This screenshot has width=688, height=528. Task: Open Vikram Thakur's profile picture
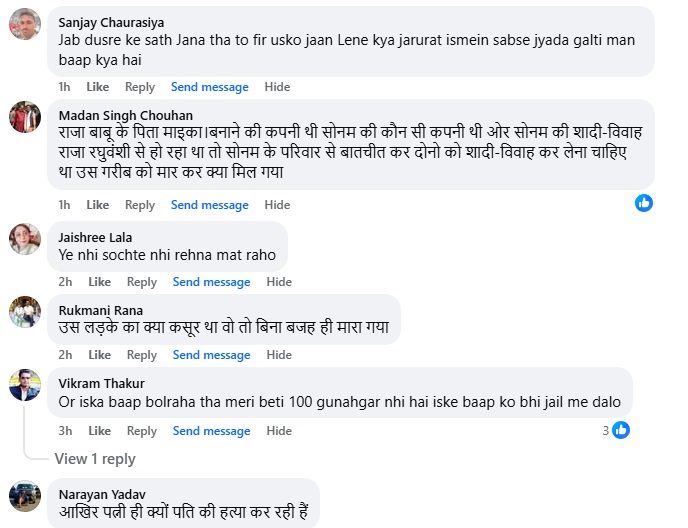click(x=25, y=385)
